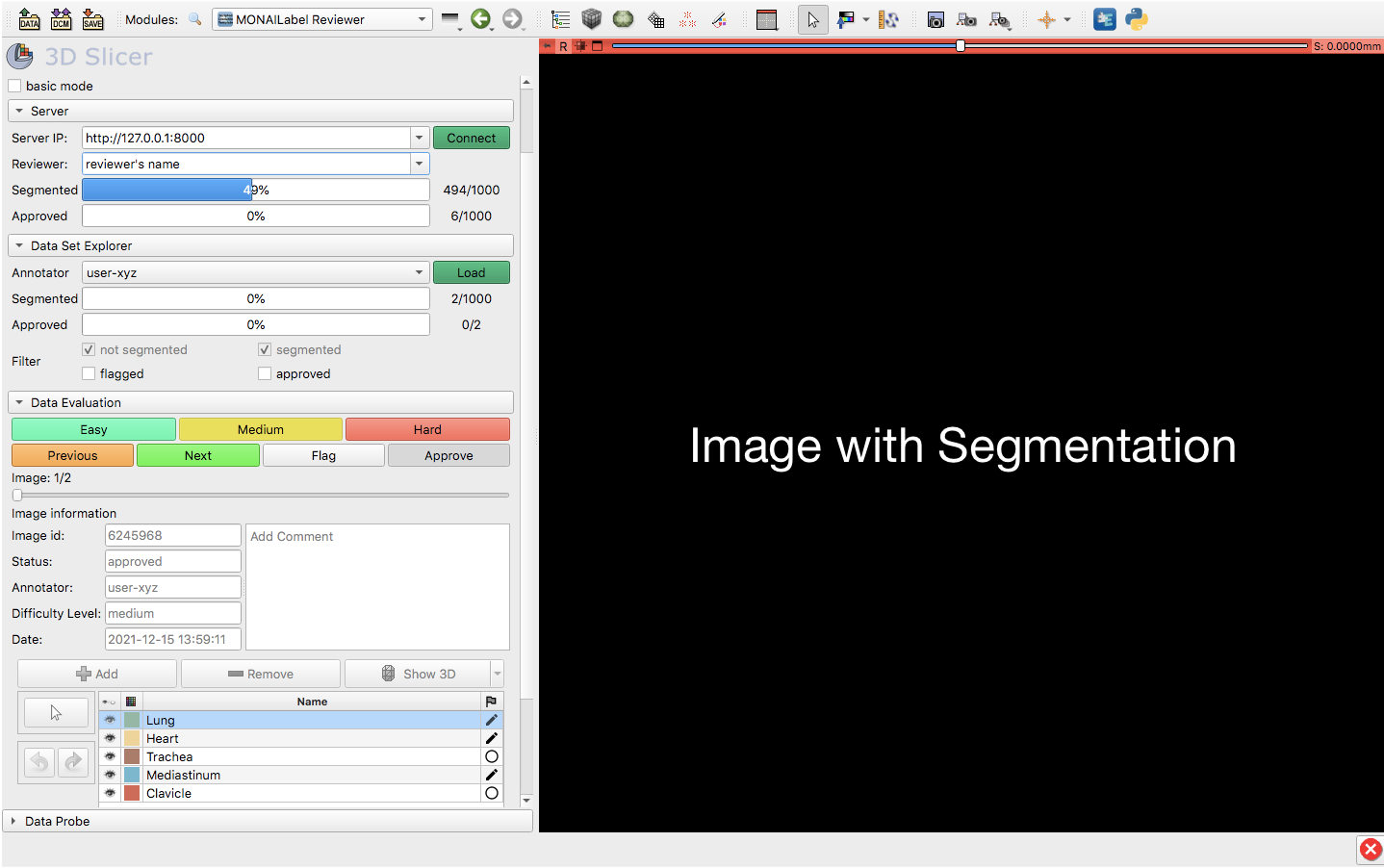
Task: Open the DCM DICOM module icon
Action: click(61, 19)
